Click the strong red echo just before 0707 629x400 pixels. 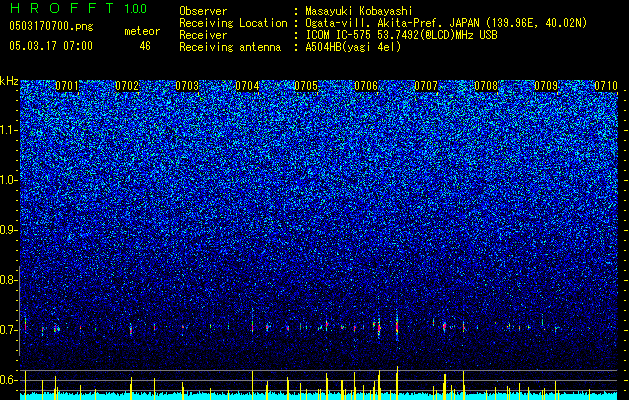[x=397, y=326]
